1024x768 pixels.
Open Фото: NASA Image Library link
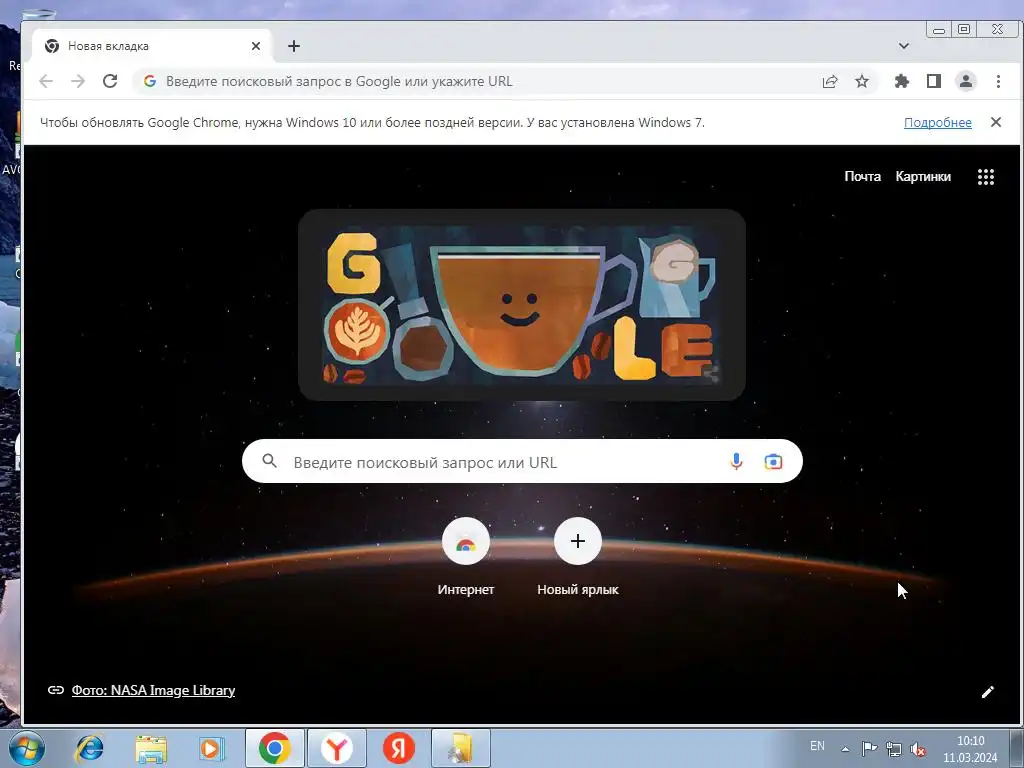click(153, 690)
